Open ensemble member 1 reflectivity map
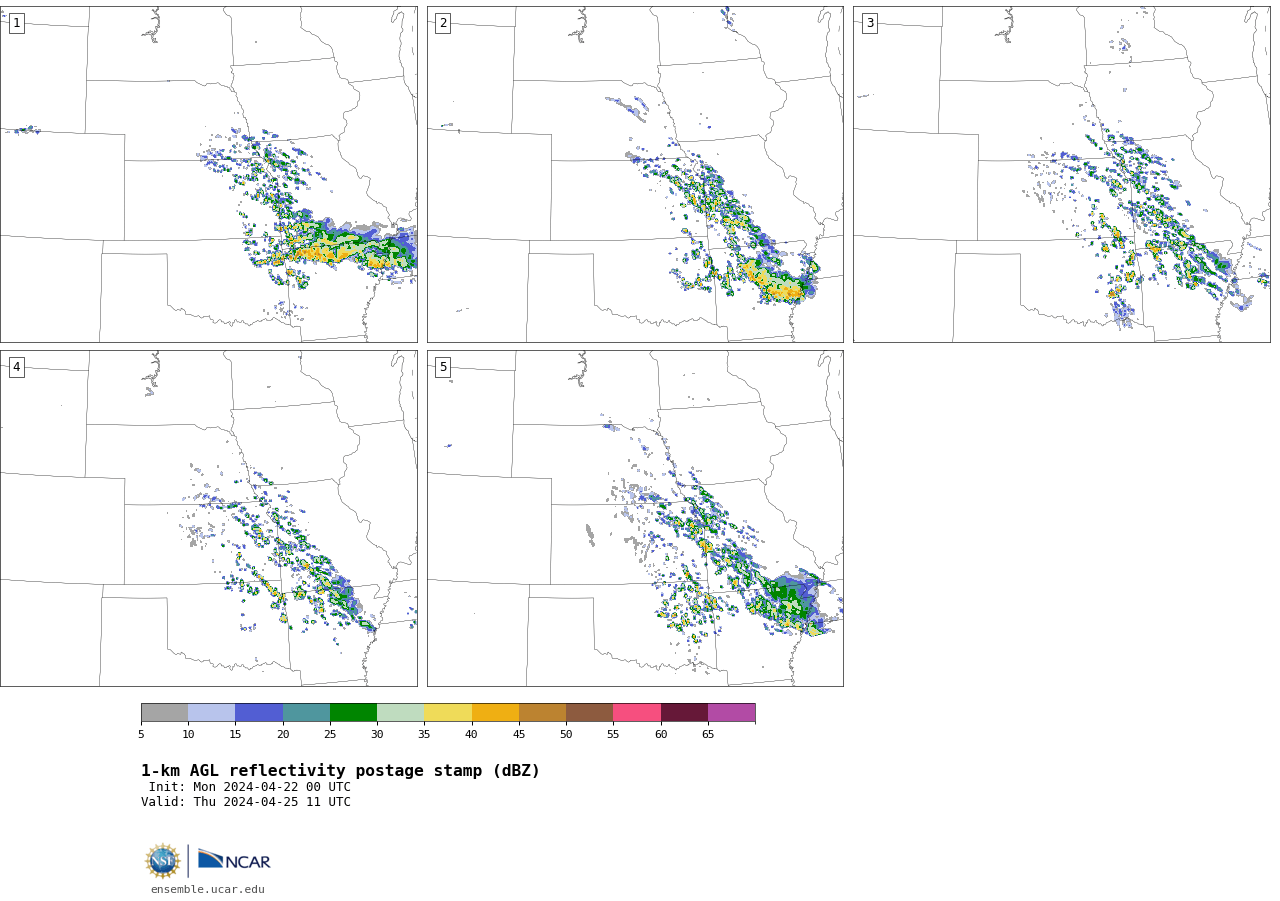The image size is (1280, 901). point(208,174)
